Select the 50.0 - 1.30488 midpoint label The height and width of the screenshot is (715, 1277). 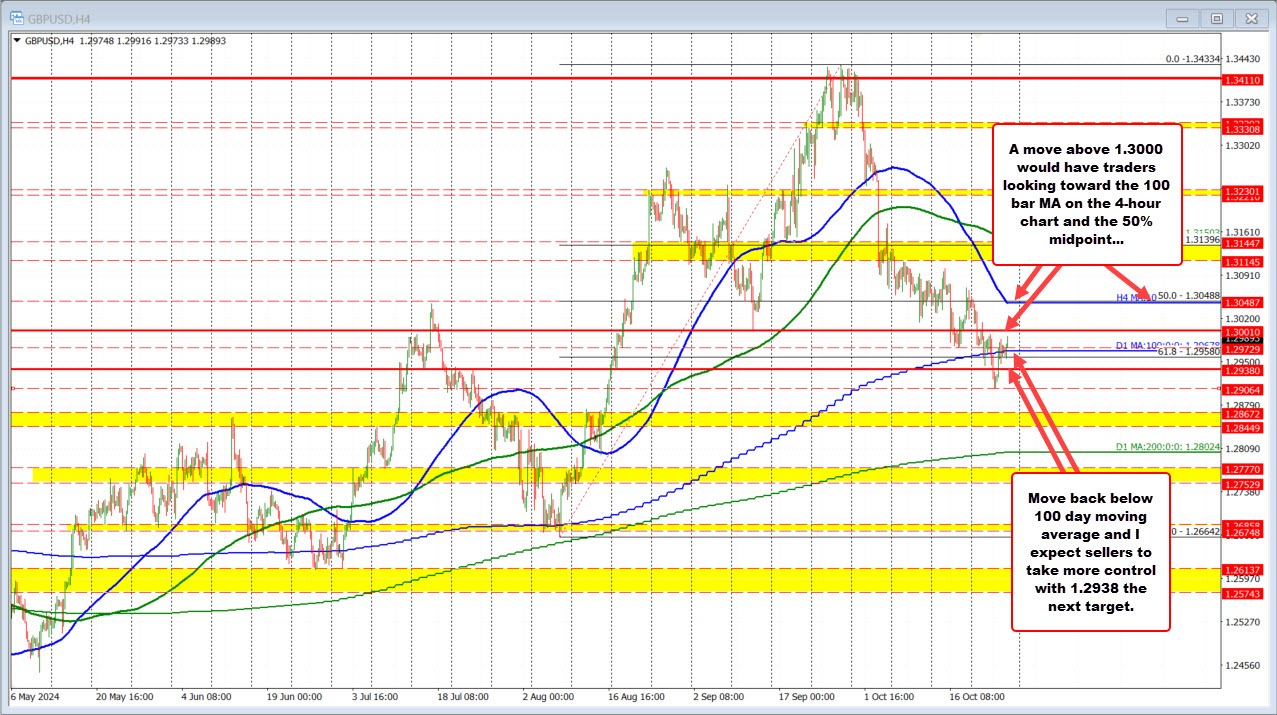(1188, 295)
